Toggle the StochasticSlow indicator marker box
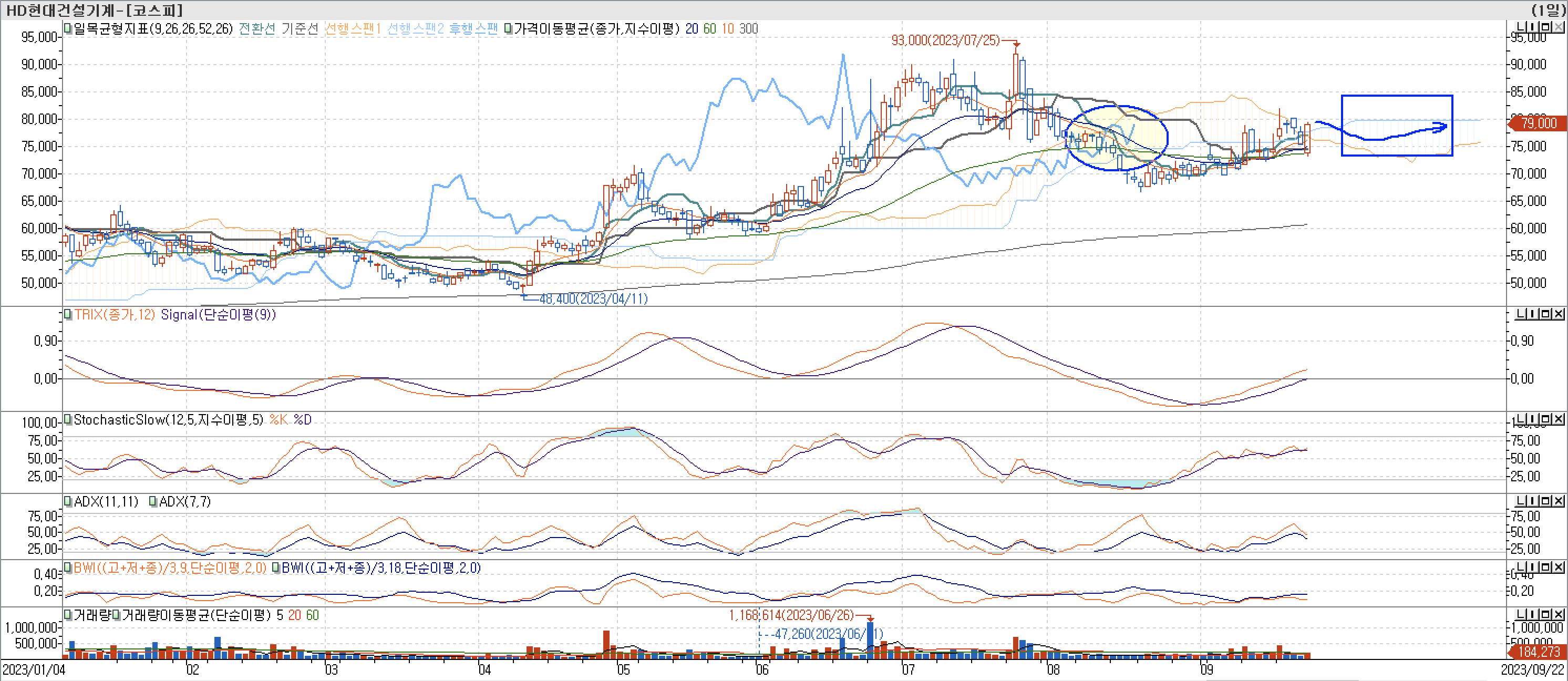This screenshot has height=681, width=1568. pos(68,419)
